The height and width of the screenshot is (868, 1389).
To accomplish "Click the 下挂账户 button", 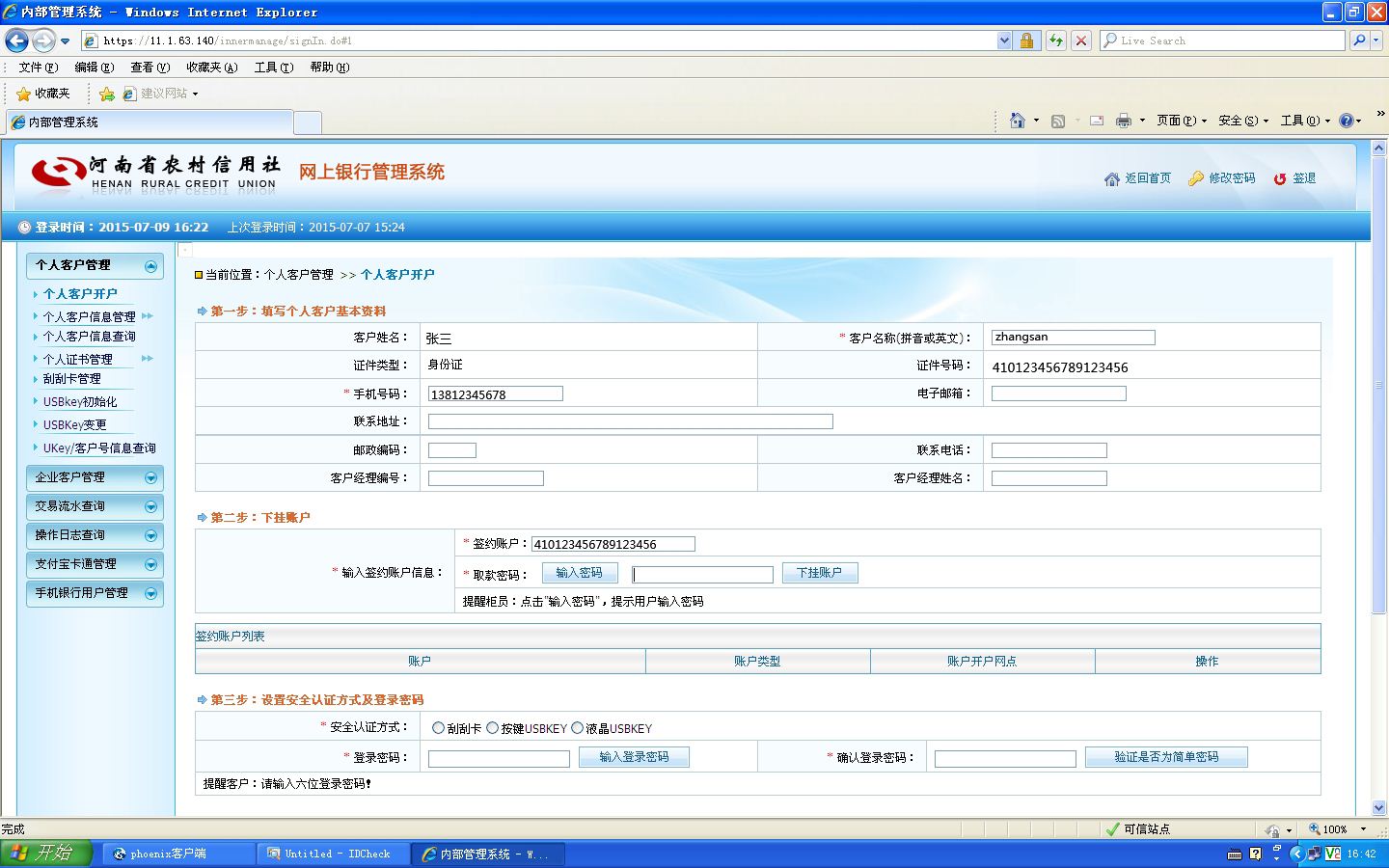I will click(x=820, y=573).
